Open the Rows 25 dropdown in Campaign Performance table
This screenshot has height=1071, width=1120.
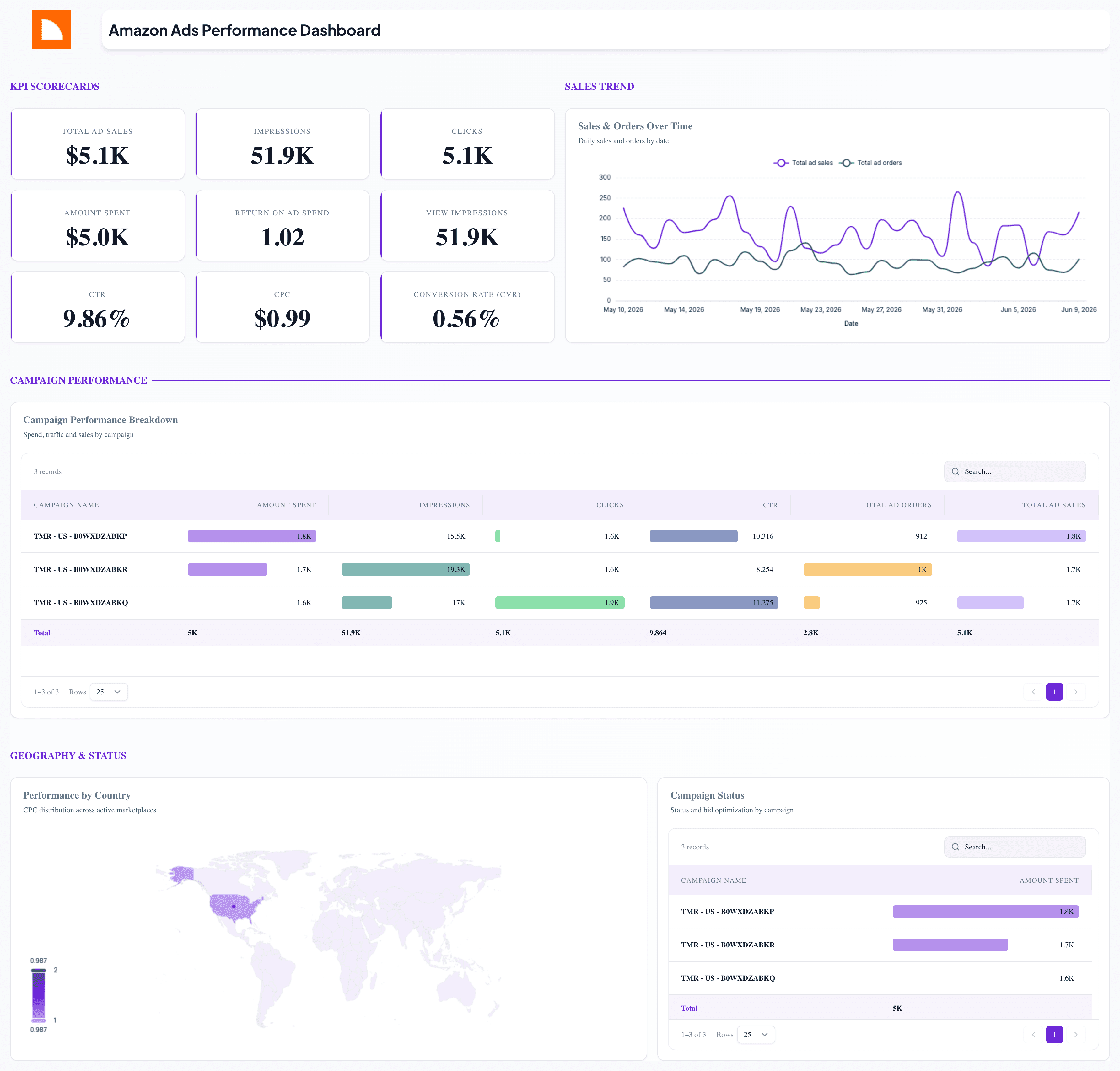[109, 692]
